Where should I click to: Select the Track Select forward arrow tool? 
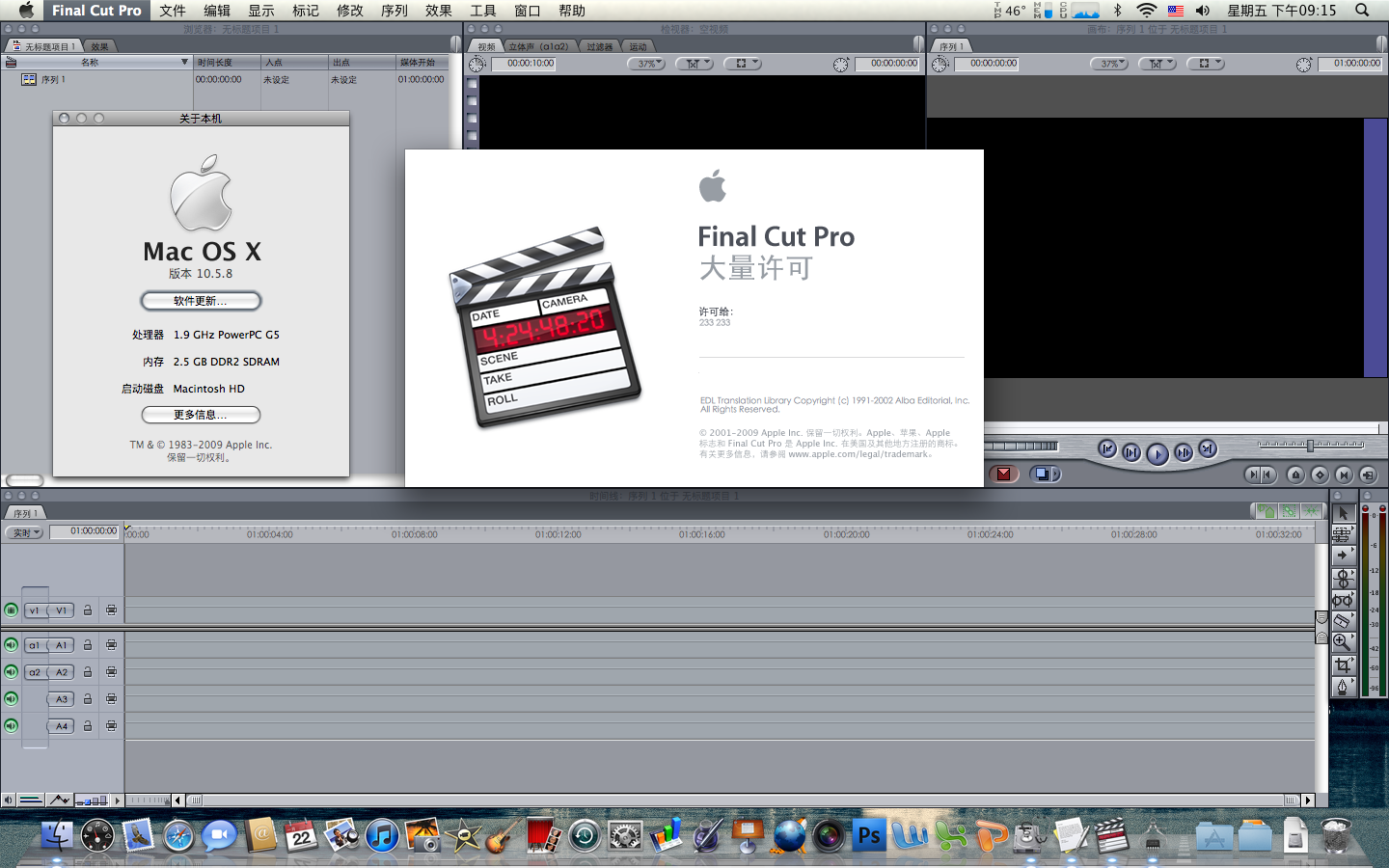click(x=1343, y=556)
